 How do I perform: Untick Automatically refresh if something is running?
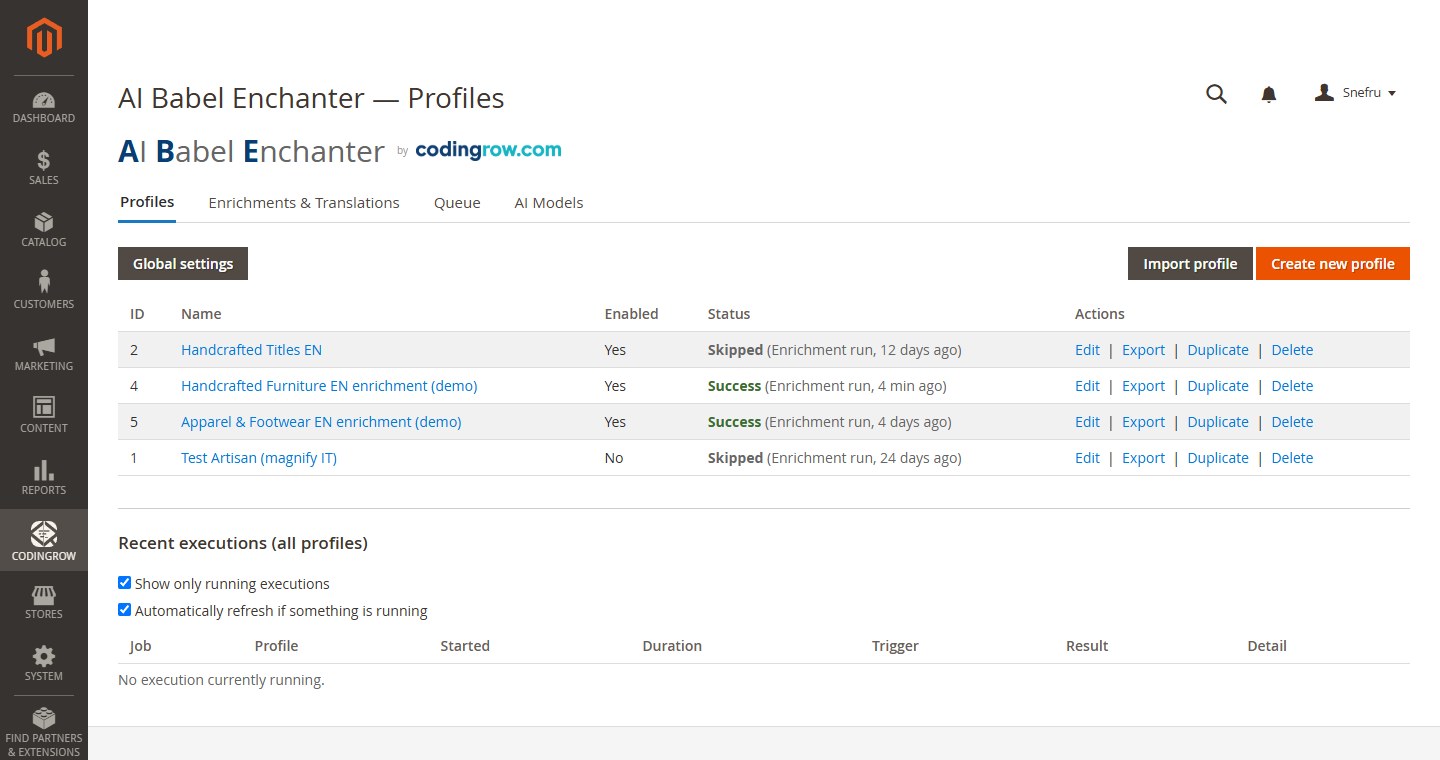point(125,610)
